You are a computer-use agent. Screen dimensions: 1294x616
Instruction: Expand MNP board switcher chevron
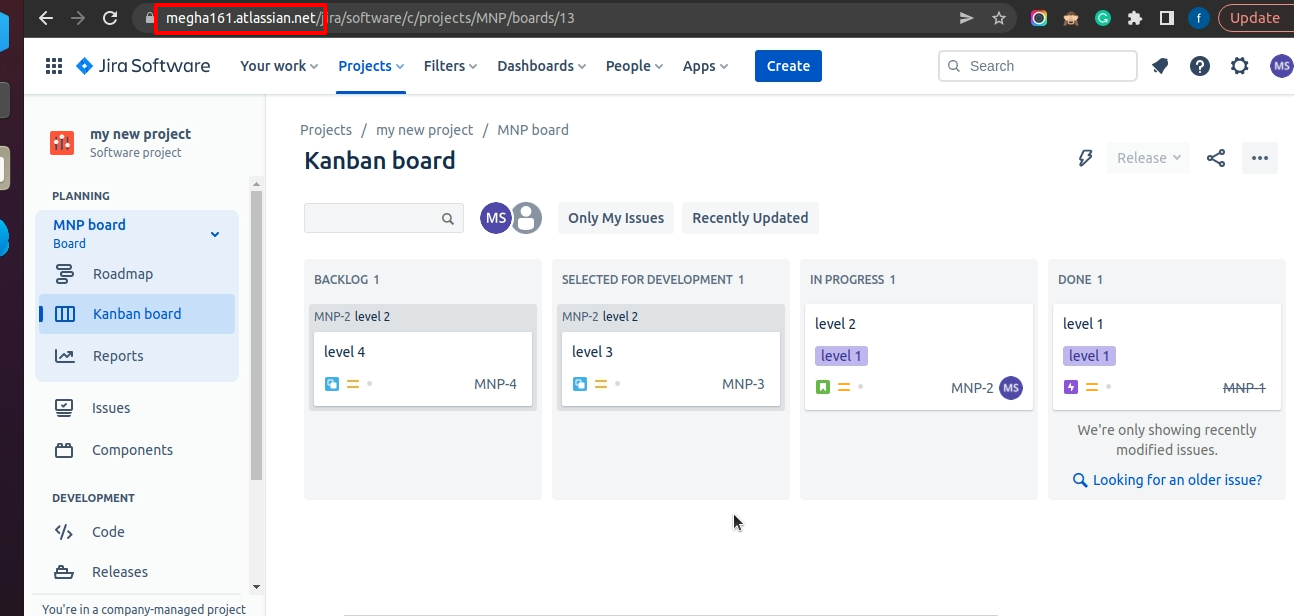coord(214,234)
